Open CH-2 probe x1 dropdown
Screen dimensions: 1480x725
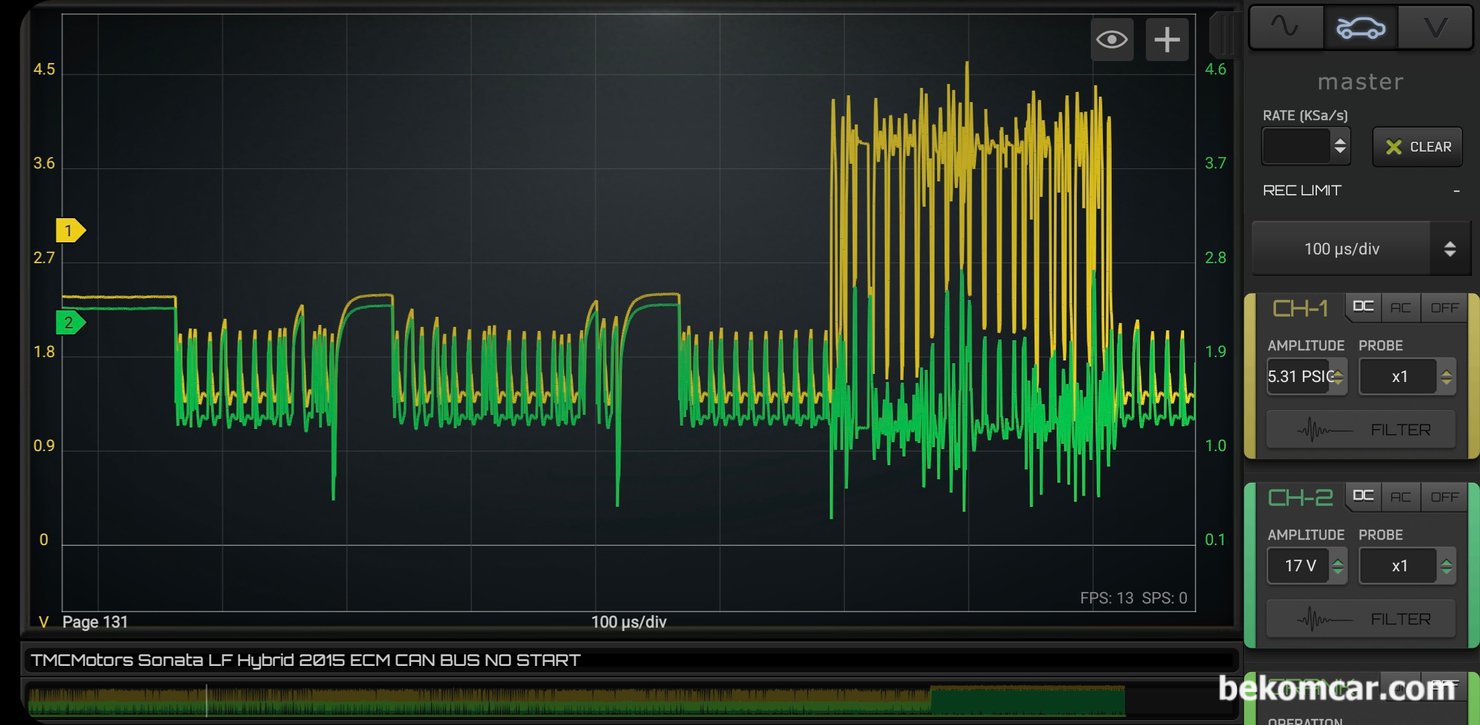[1407, 566]
